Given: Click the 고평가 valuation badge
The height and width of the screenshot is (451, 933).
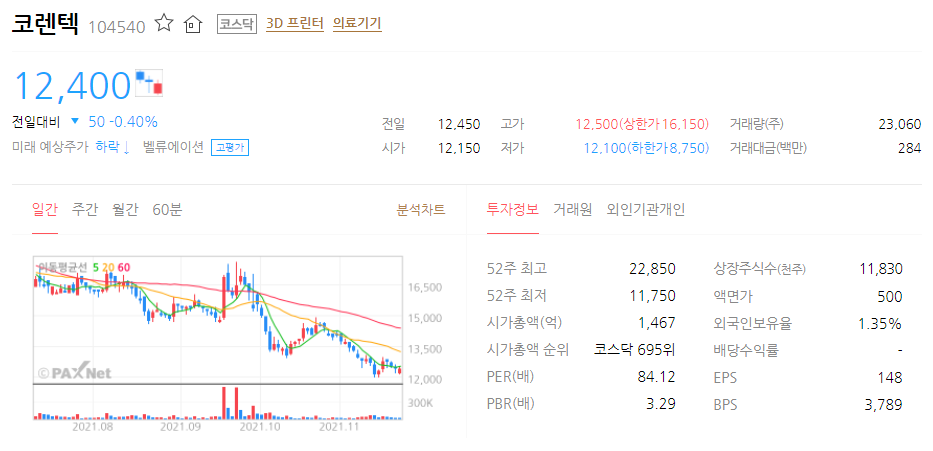Looking at the screenshot, I should 230,148.
